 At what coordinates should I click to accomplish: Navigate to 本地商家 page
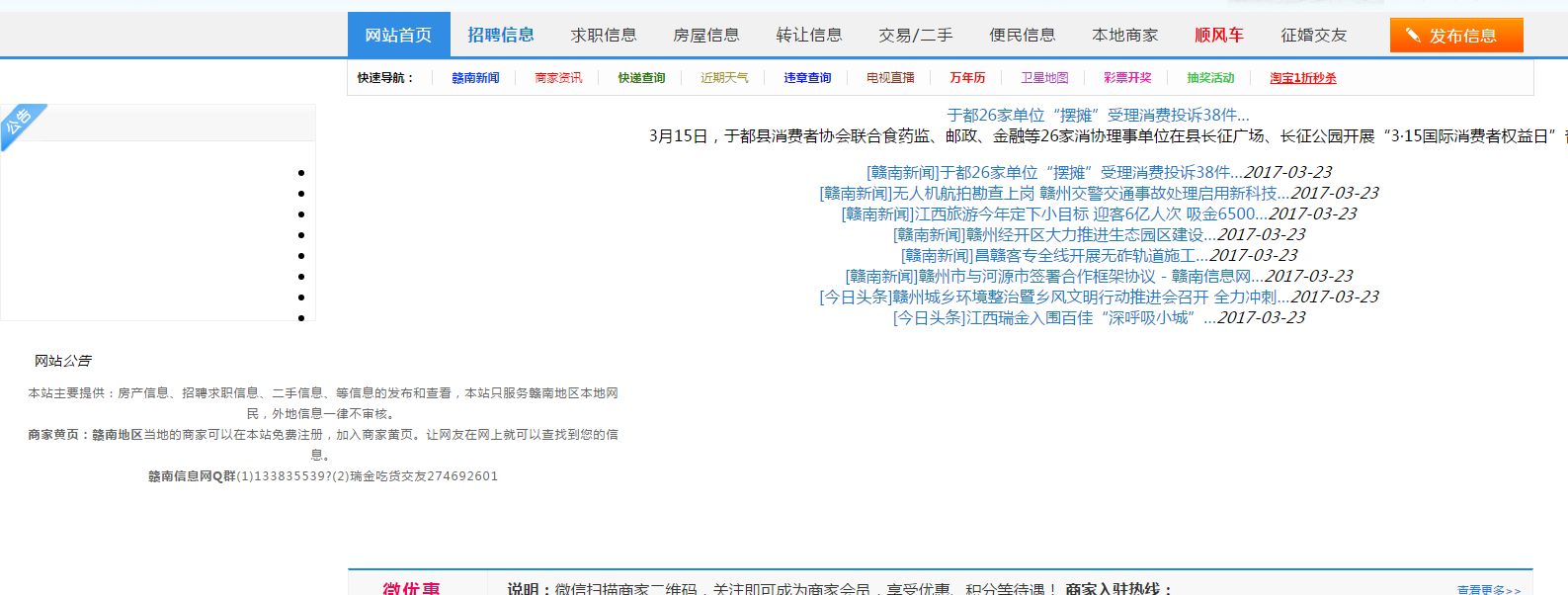[1125, 36]
